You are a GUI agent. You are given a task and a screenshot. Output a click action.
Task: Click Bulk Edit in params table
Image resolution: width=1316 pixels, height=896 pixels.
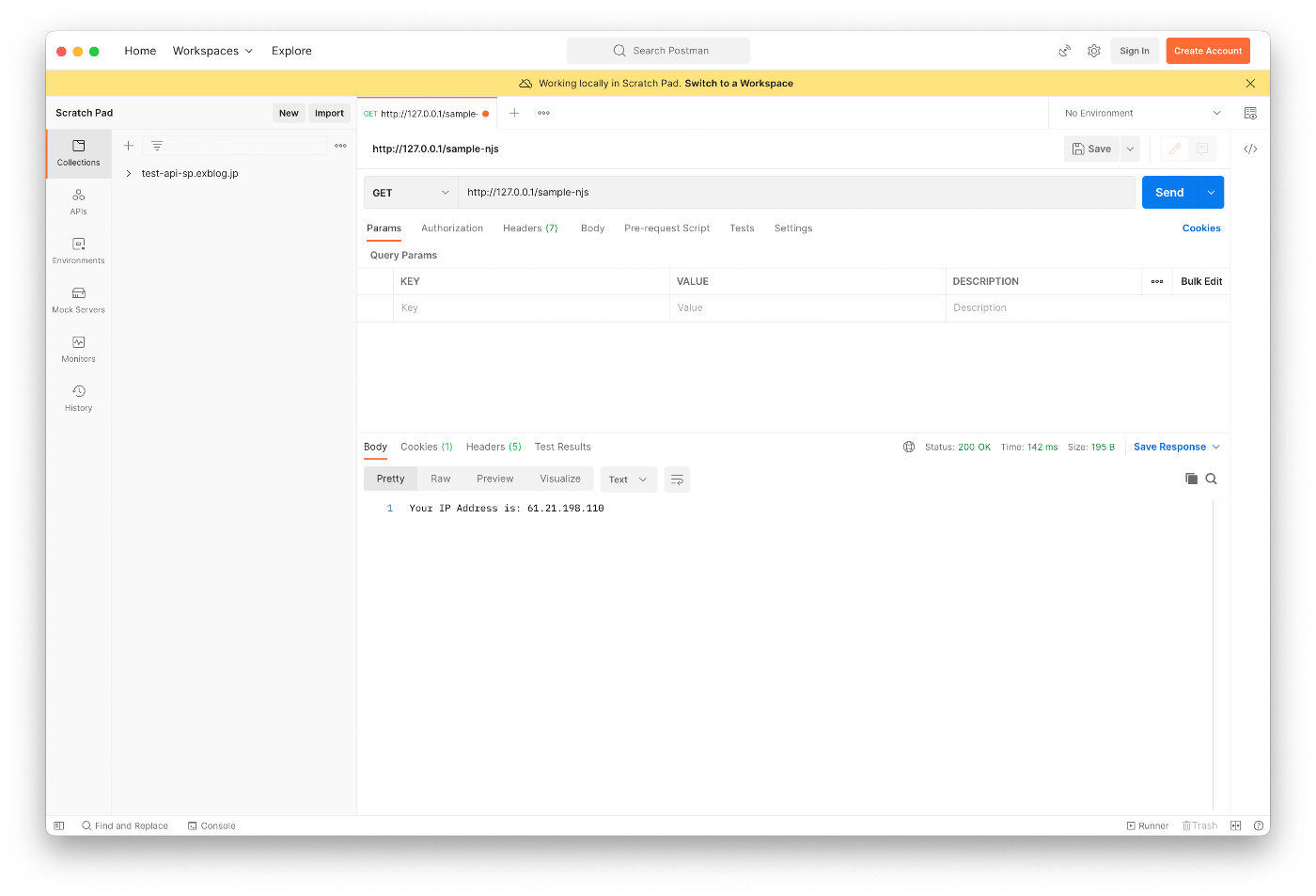click(1201, 281)
